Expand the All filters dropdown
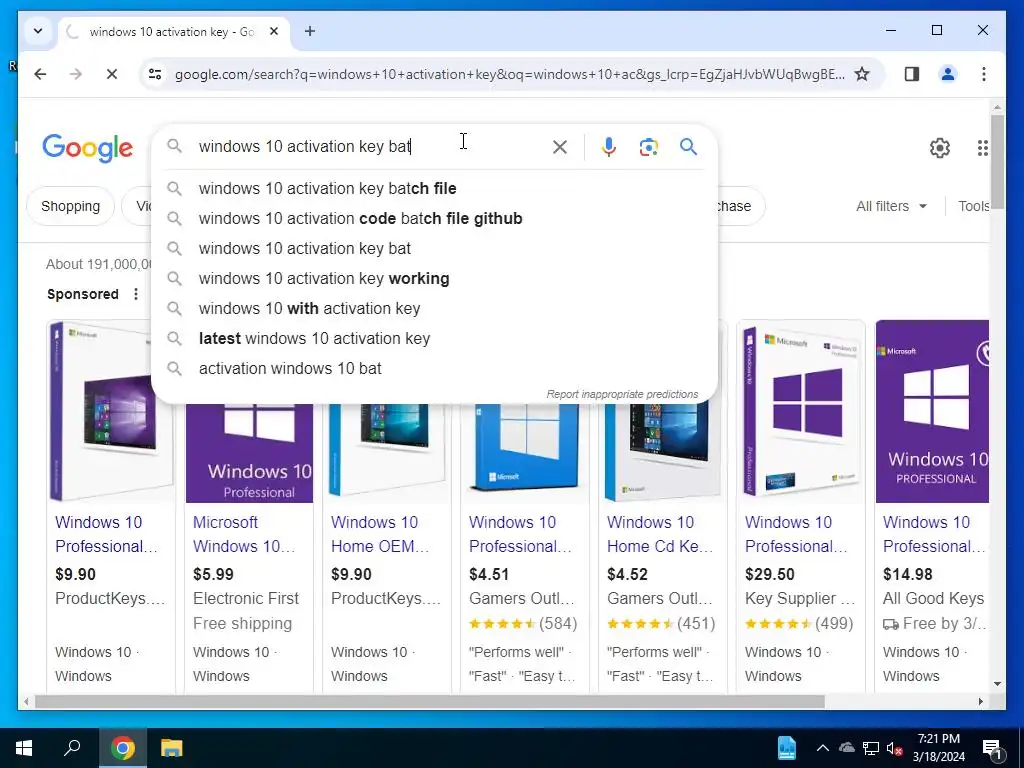The image size is (1024, 768). tap(891, 206)
